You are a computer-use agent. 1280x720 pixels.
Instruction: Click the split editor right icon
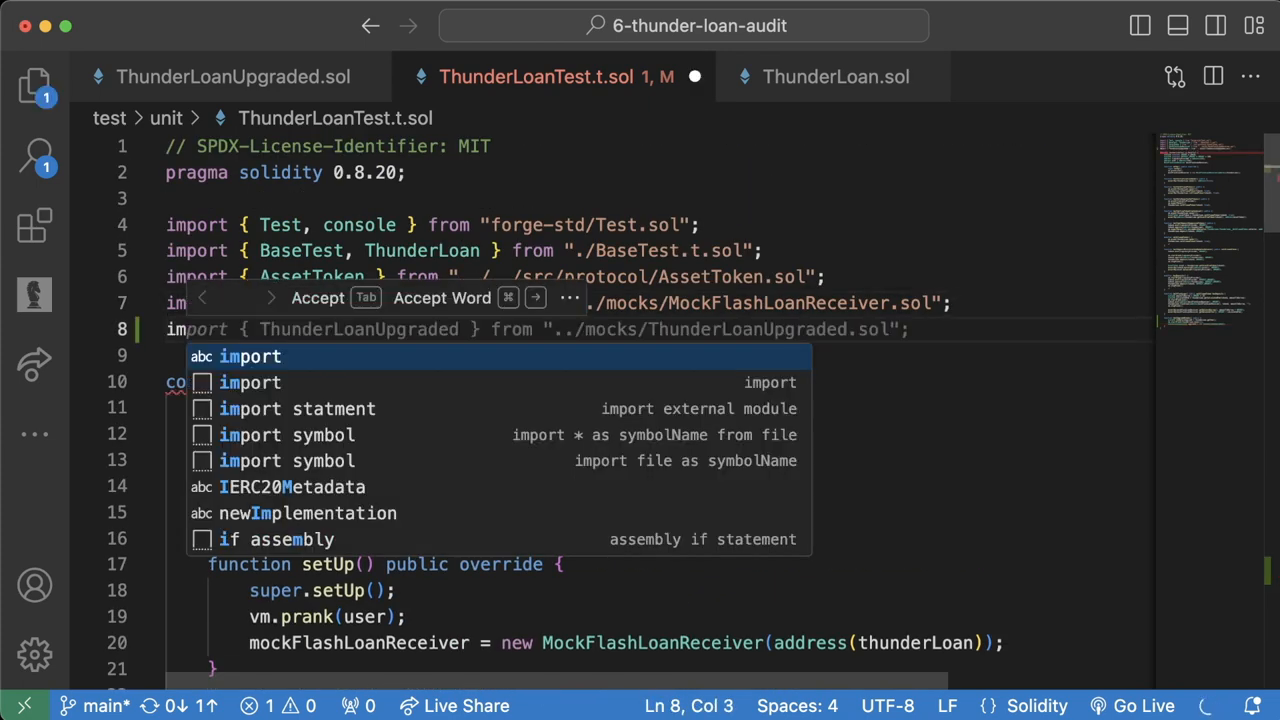1213,77
